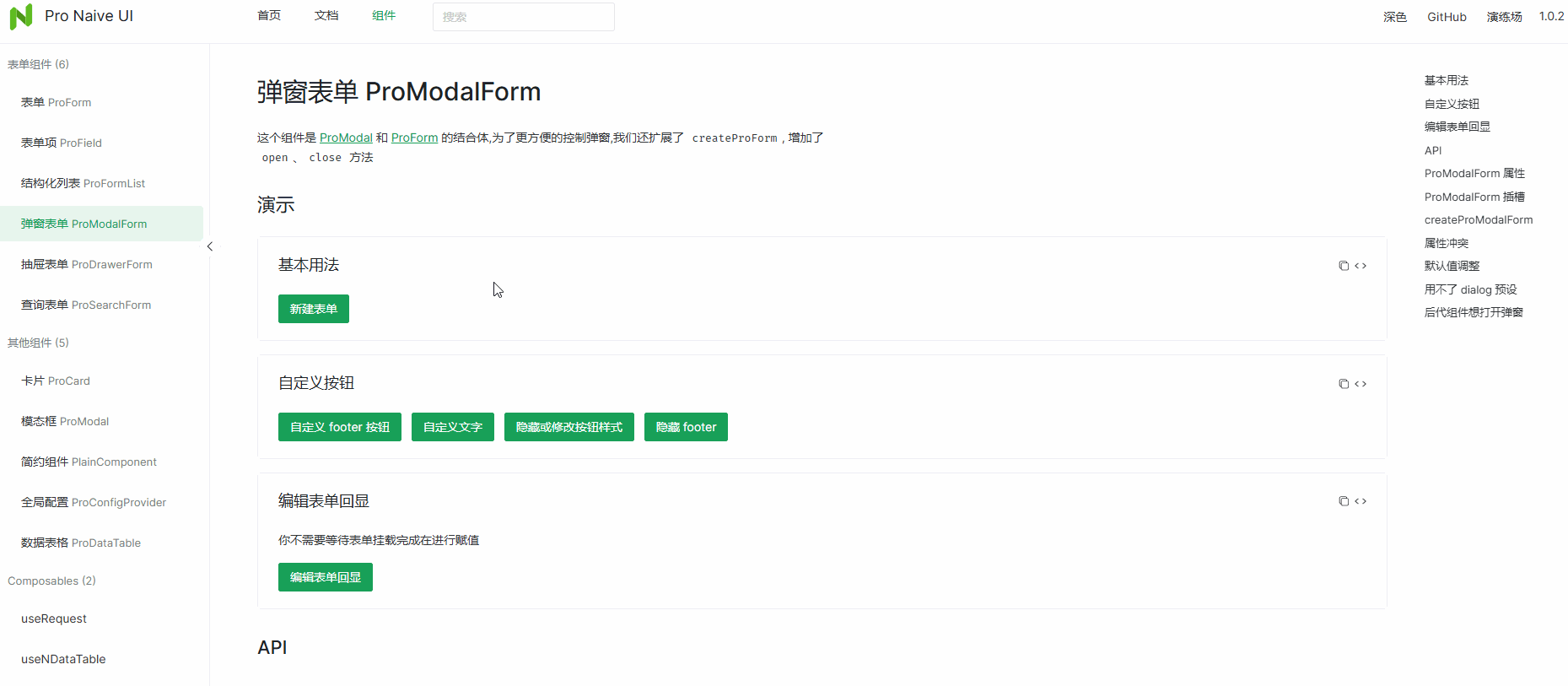
Task: Click the 自定义文字 button
Action: click(x=453, y=427)
